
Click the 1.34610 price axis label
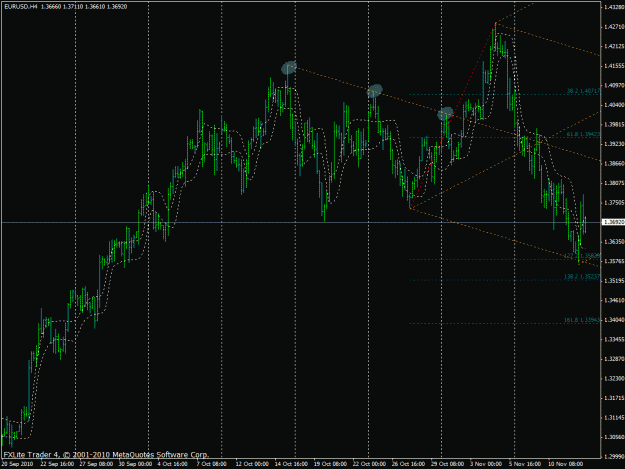point(614,300)
